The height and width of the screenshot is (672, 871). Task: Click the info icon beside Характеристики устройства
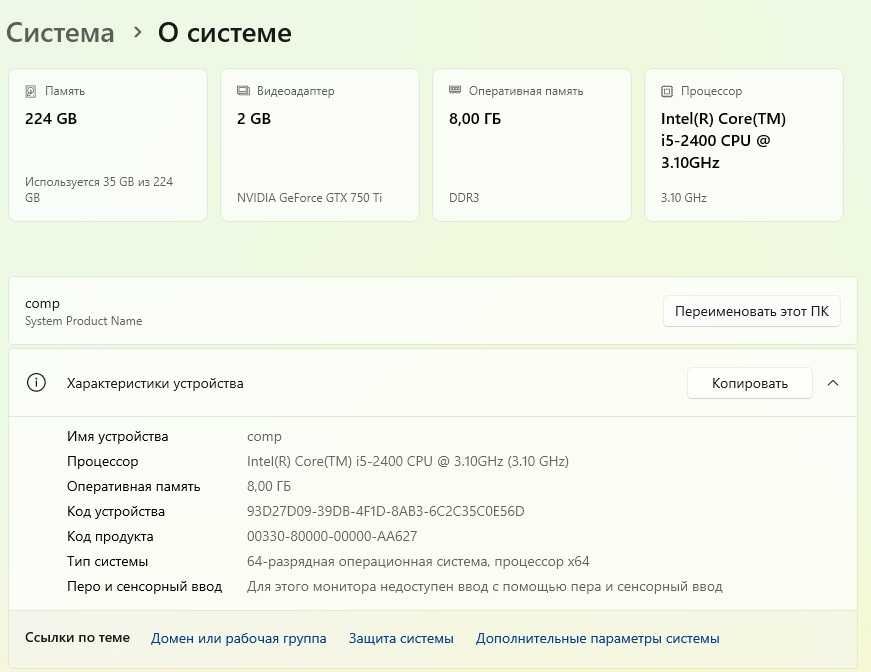tap(36, 383)
